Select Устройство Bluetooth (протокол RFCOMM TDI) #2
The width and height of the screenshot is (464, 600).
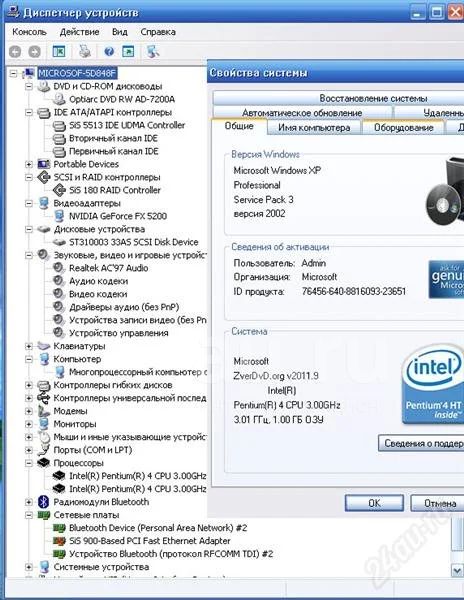171,554
